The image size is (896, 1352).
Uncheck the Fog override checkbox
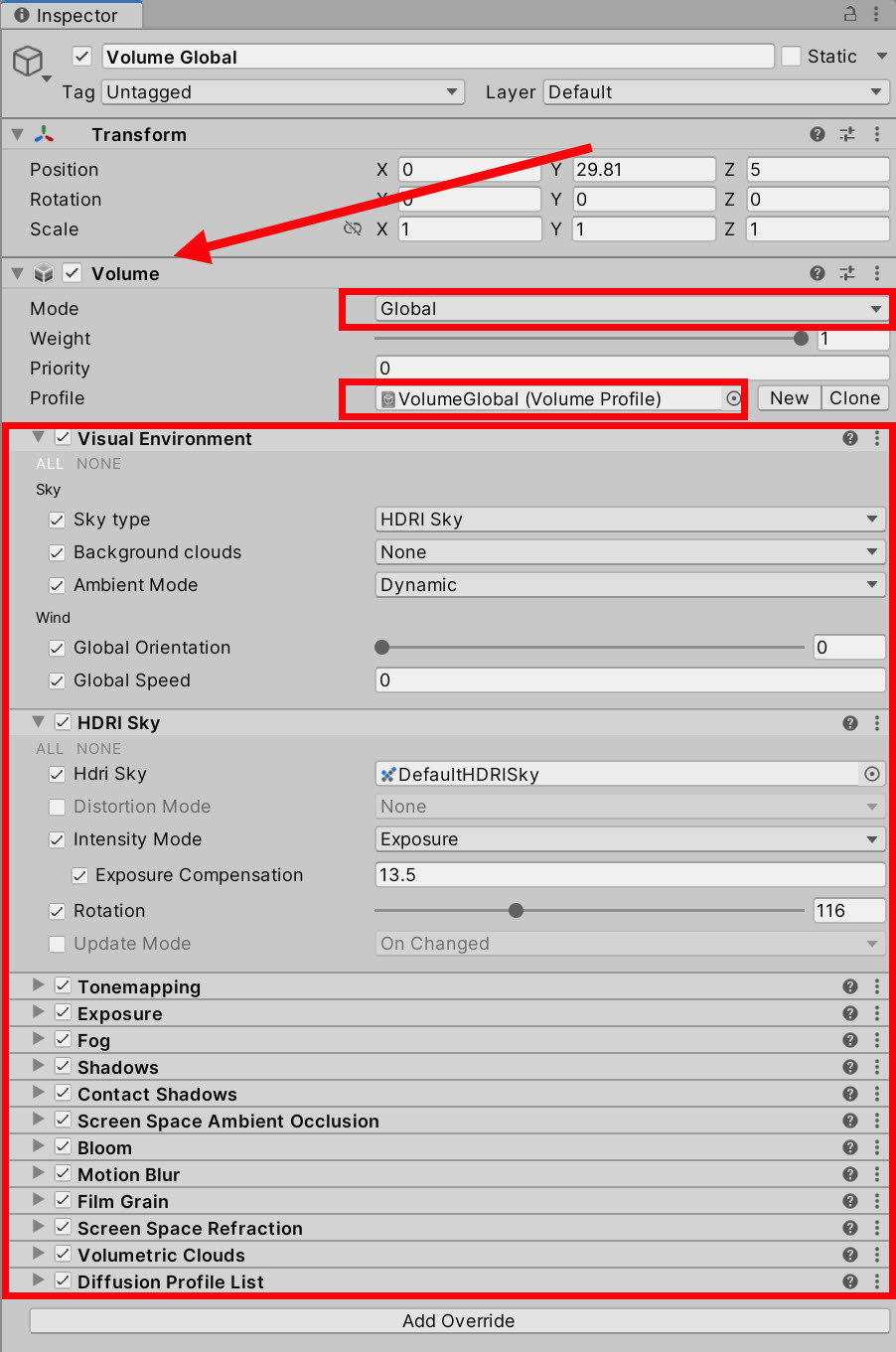63,1040
